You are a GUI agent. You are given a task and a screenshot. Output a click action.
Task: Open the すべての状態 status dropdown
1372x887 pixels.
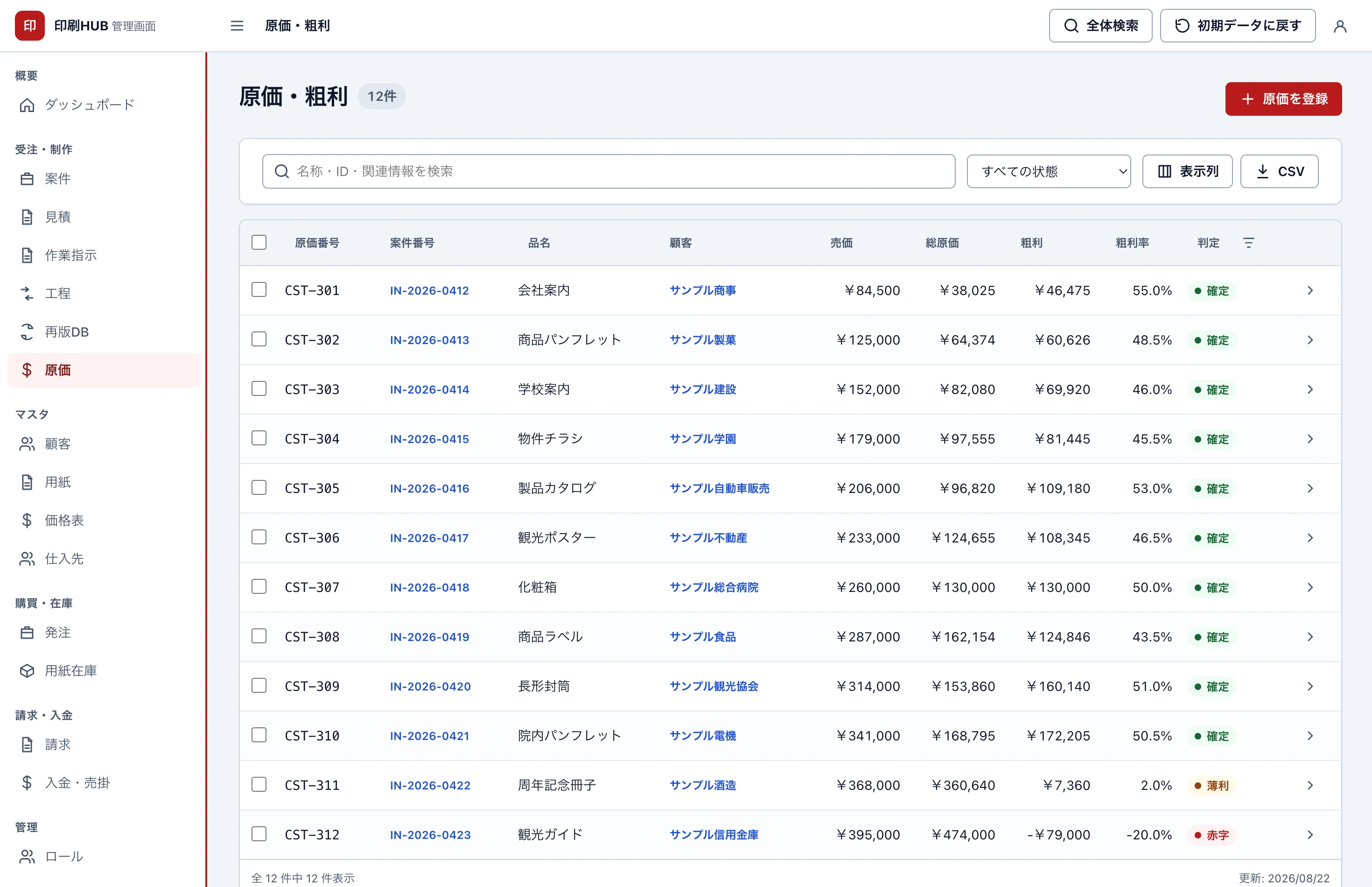[1049, 172]
